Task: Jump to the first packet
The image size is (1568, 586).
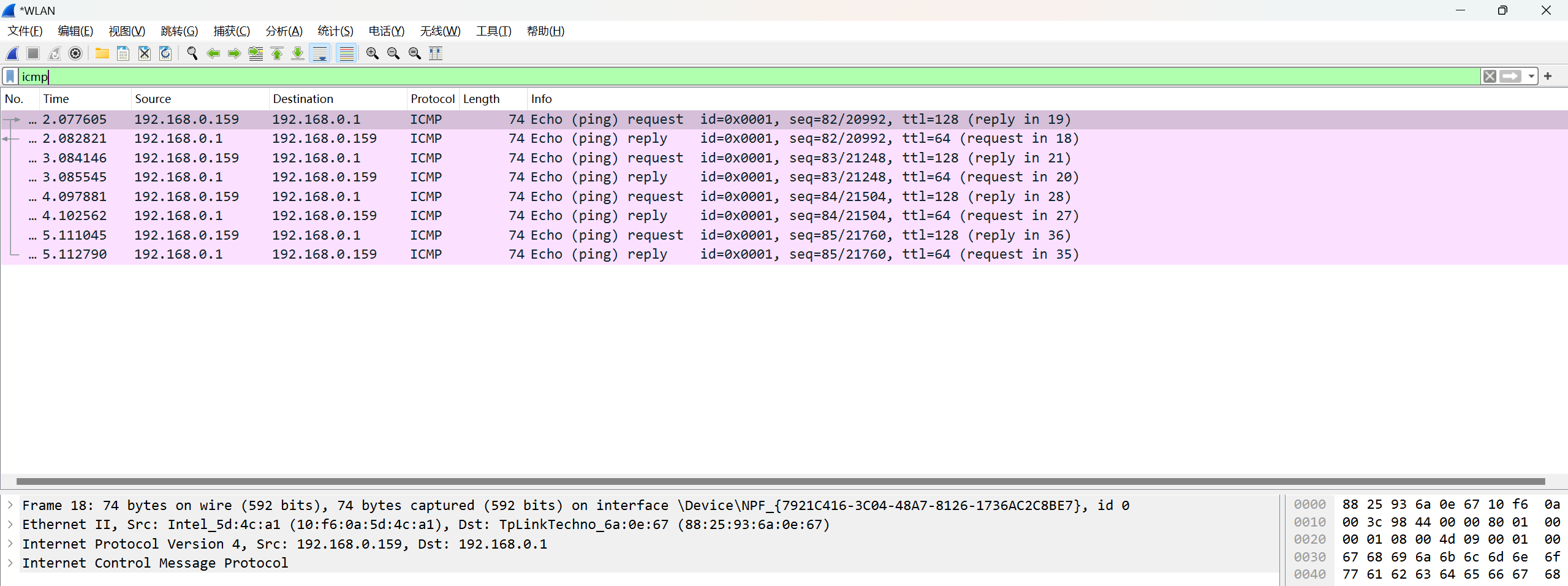Action: click(277, 53)
